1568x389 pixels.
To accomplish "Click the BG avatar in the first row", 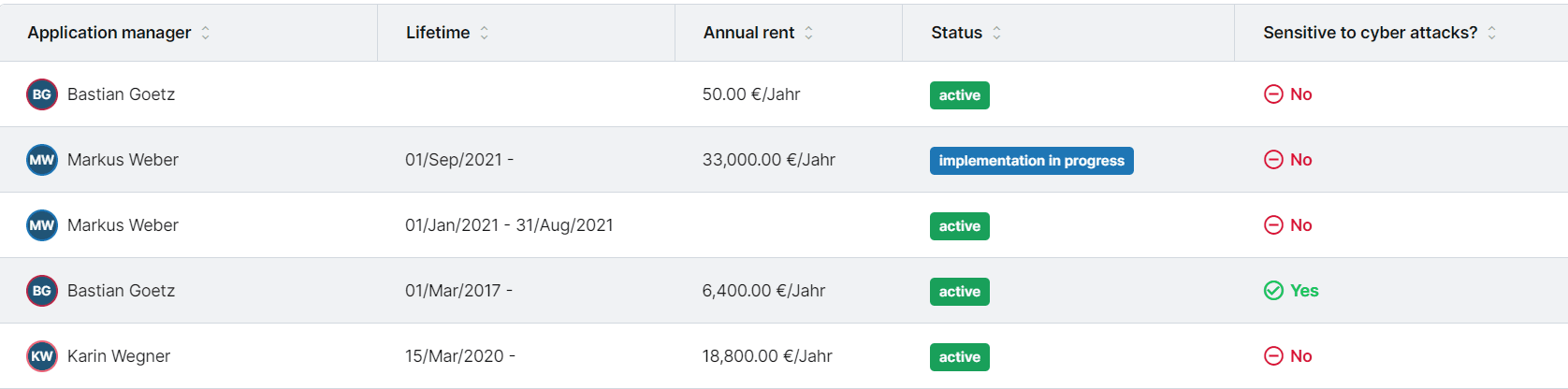I will point(42,94).
